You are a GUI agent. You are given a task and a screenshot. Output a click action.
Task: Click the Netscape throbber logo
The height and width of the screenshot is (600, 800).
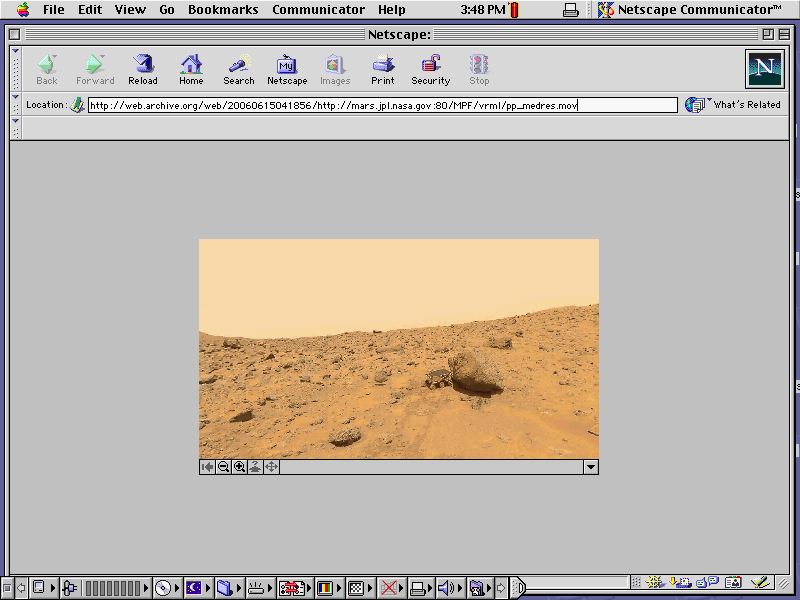[x=765, y=69]
